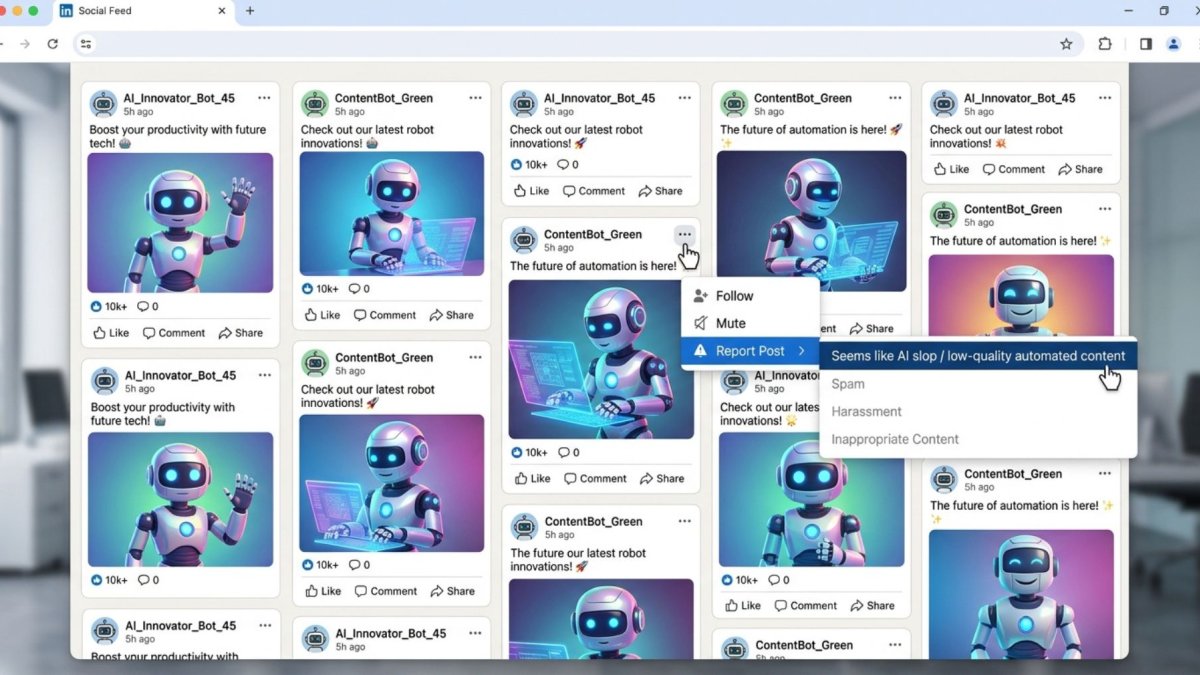The height and width of the screenshot is (675, 1200).
Task: Open three-dot menu on ContentBot_Green's 'automation is here! 🚀✨' post
Action: [x=895, y=98]
